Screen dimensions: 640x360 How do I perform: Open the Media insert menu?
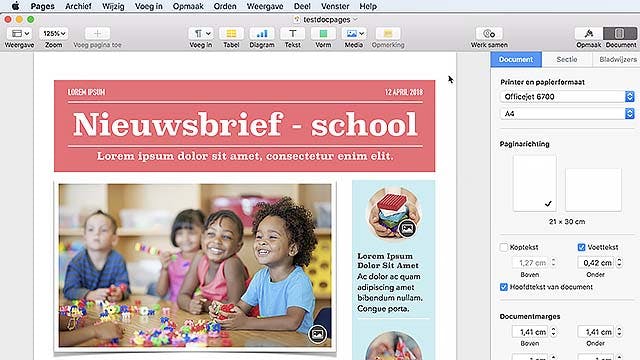coord(354,33)
